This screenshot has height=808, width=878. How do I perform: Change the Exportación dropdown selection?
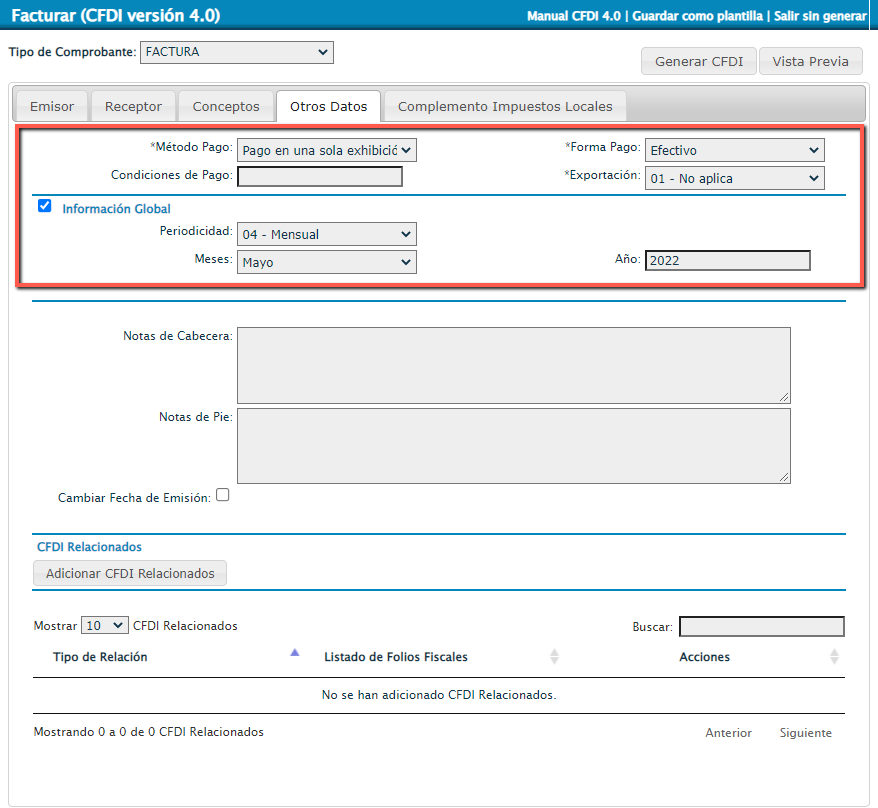click(x=734, y=178)
